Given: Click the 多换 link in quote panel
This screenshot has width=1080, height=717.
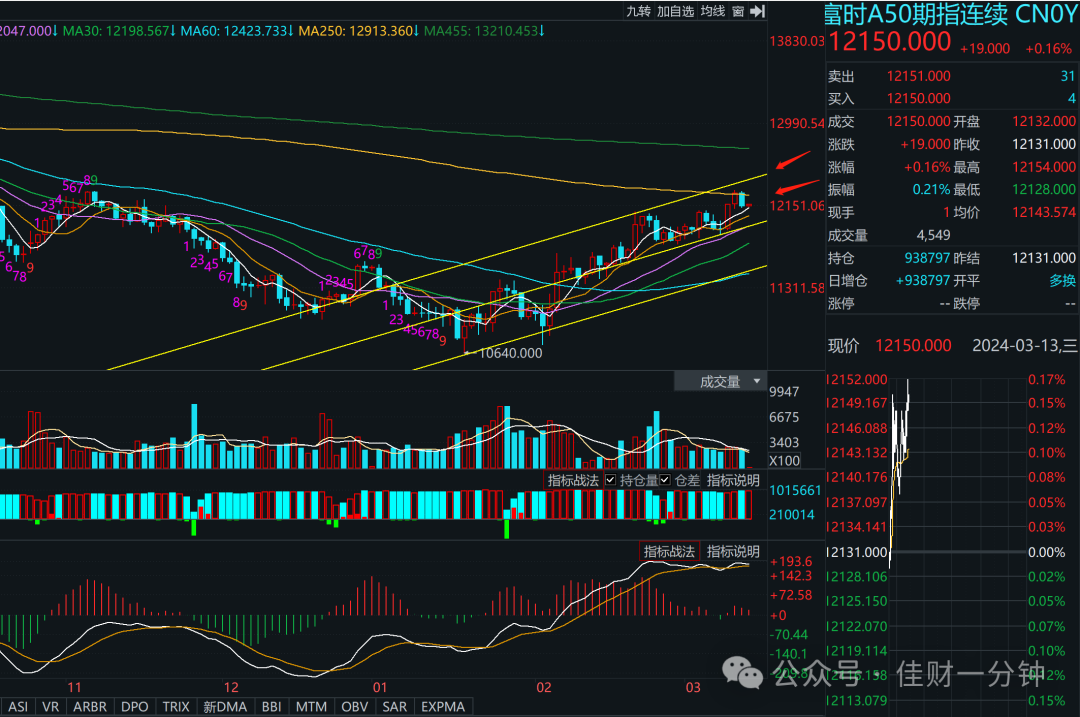Looking at the screenshot, I should click(1062, 280).
